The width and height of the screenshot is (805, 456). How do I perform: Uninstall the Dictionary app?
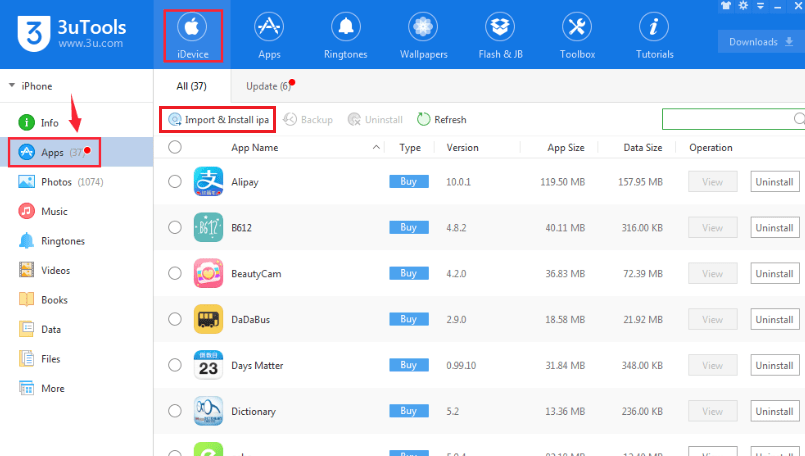tap(775, 411)
